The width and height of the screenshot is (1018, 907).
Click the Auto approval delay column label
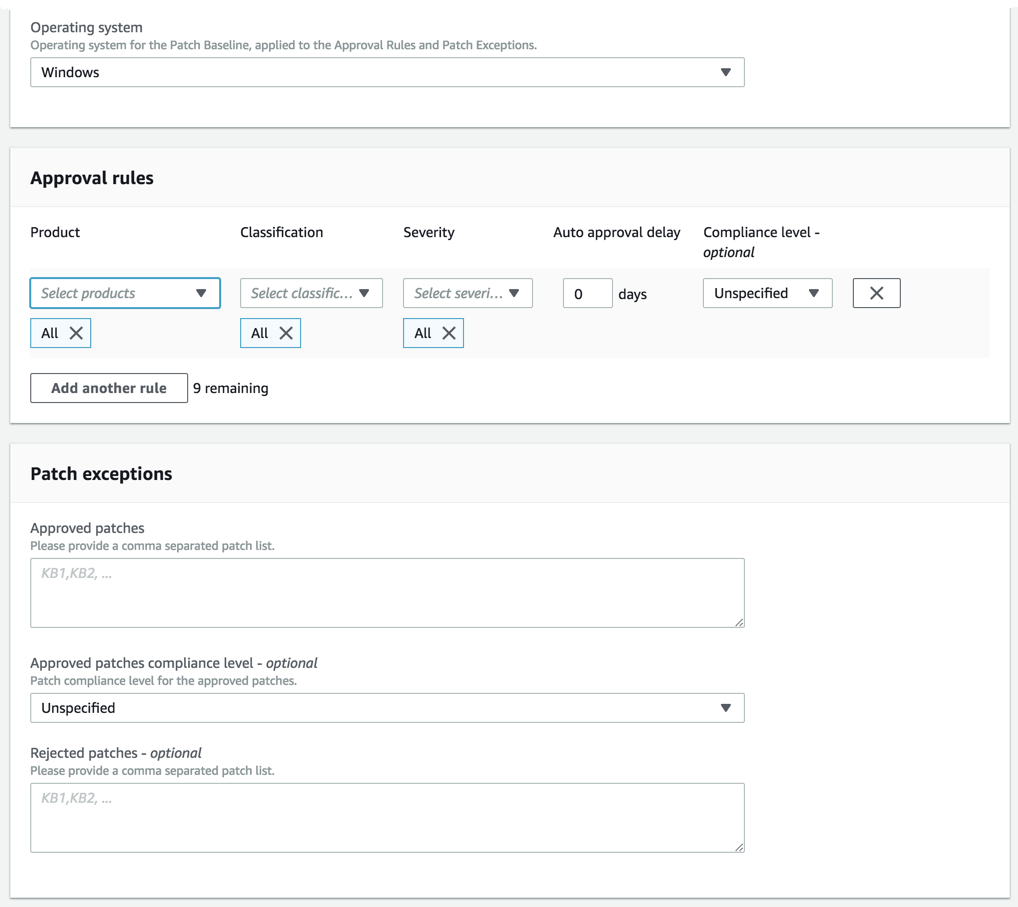click(616, 232)
